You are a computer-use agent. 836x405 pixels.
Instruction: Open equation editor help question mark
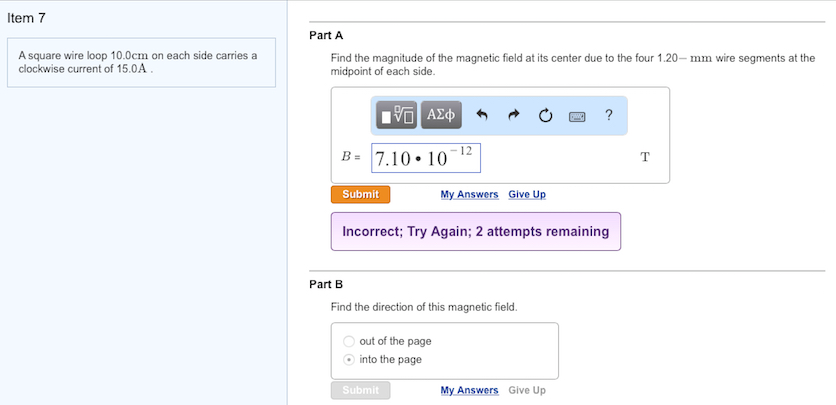coord(609,115)
